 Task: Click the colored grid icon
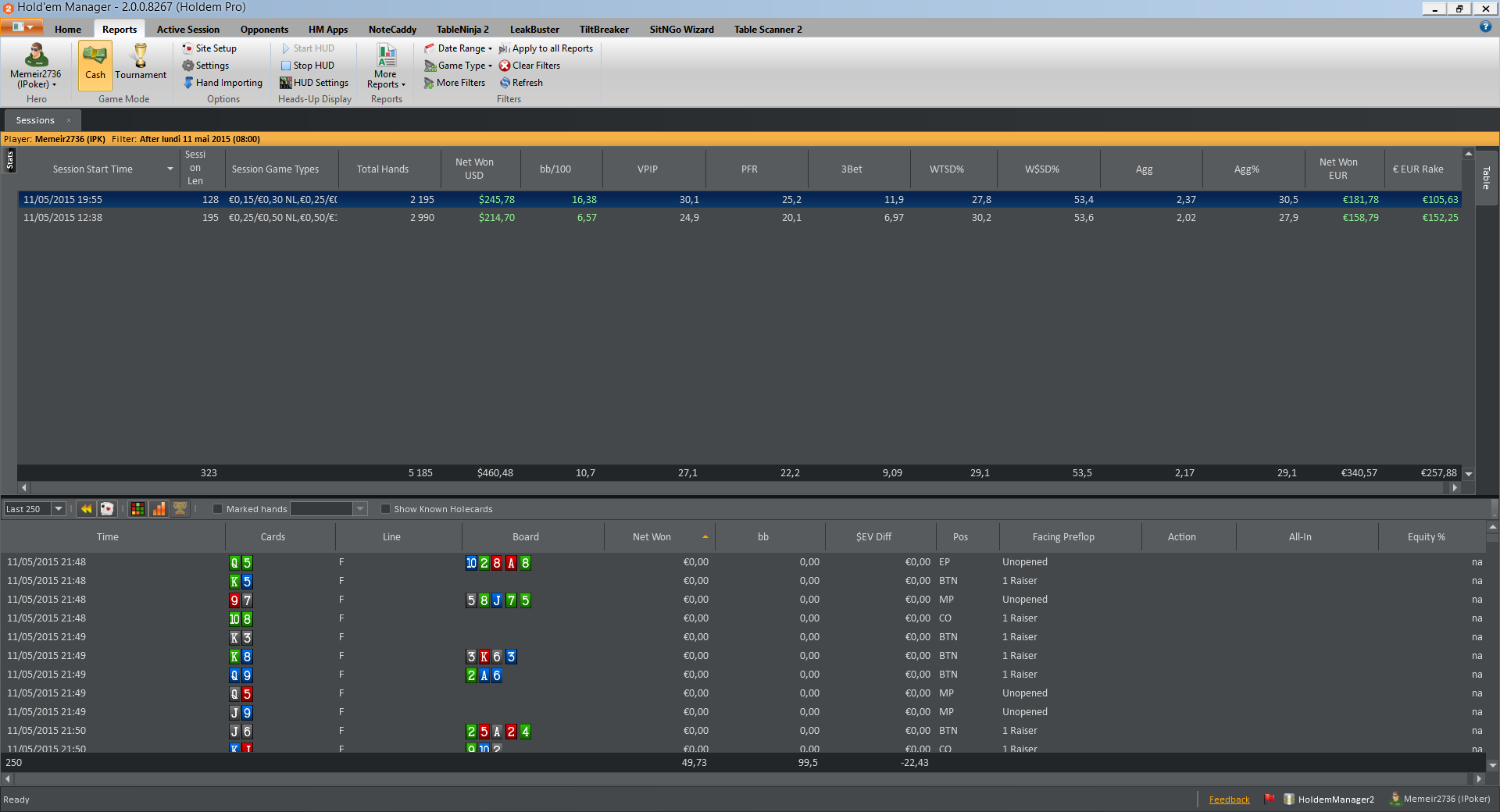137,509
